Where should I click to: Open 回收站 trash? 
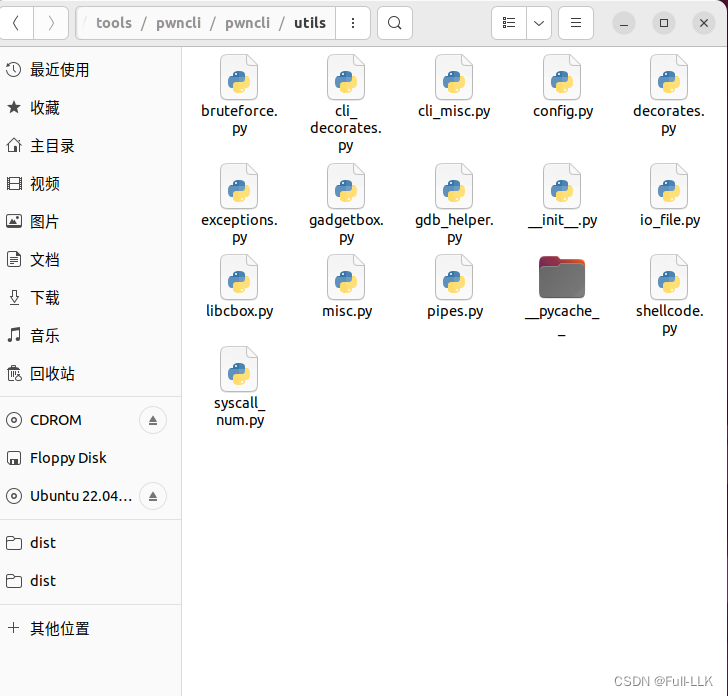pyautogui.click(x=91, y=374)
